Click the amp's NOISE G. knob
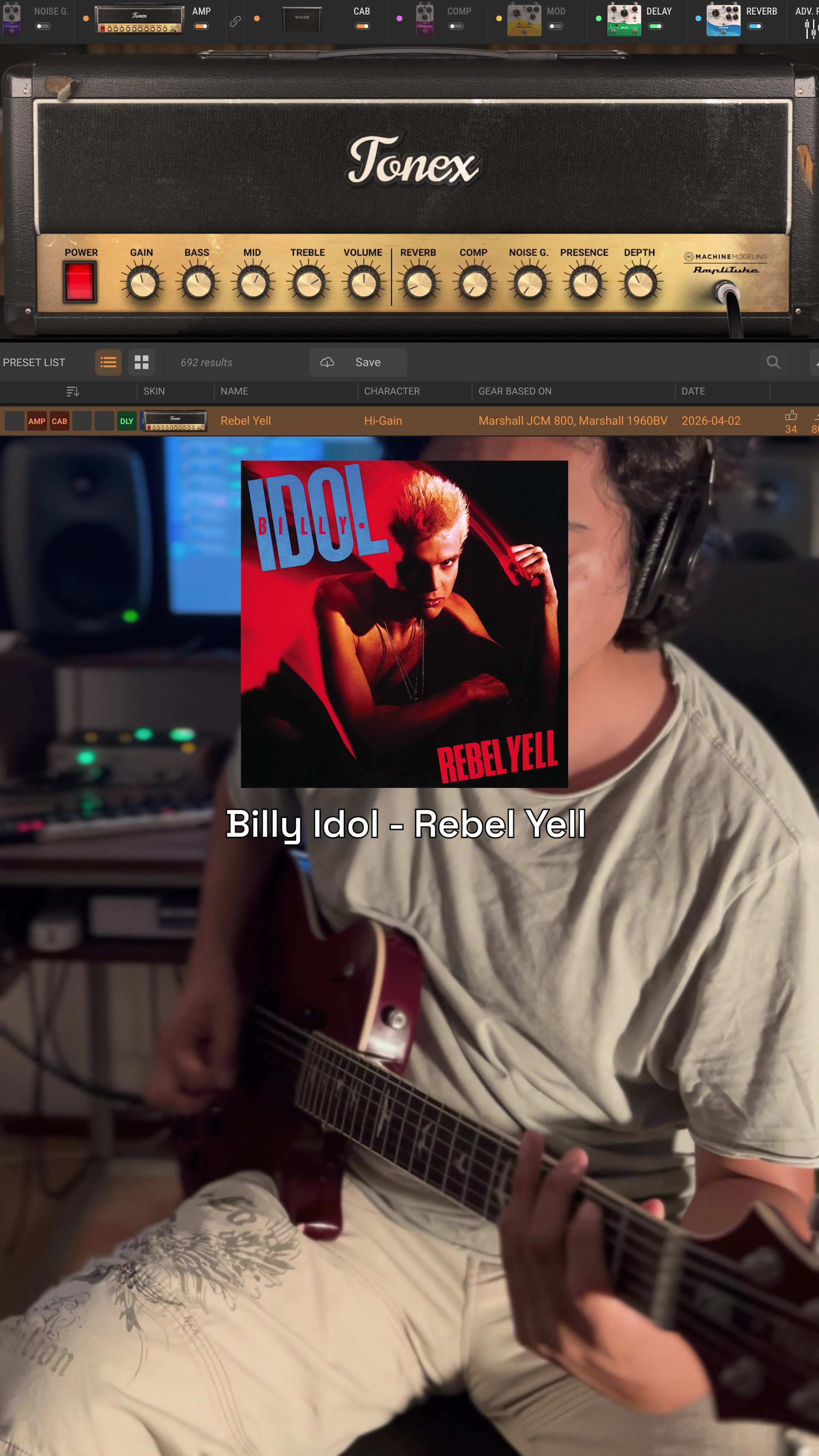 click(530, 283)
